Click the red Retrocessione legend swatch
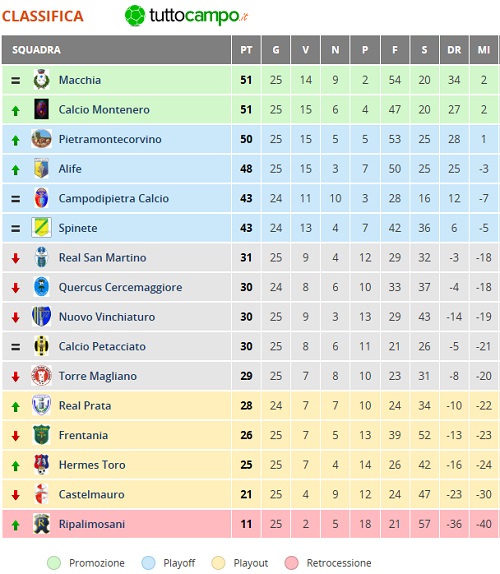This screenshot has height=574, width=500. pyautogui.click(x=292, y=563)
